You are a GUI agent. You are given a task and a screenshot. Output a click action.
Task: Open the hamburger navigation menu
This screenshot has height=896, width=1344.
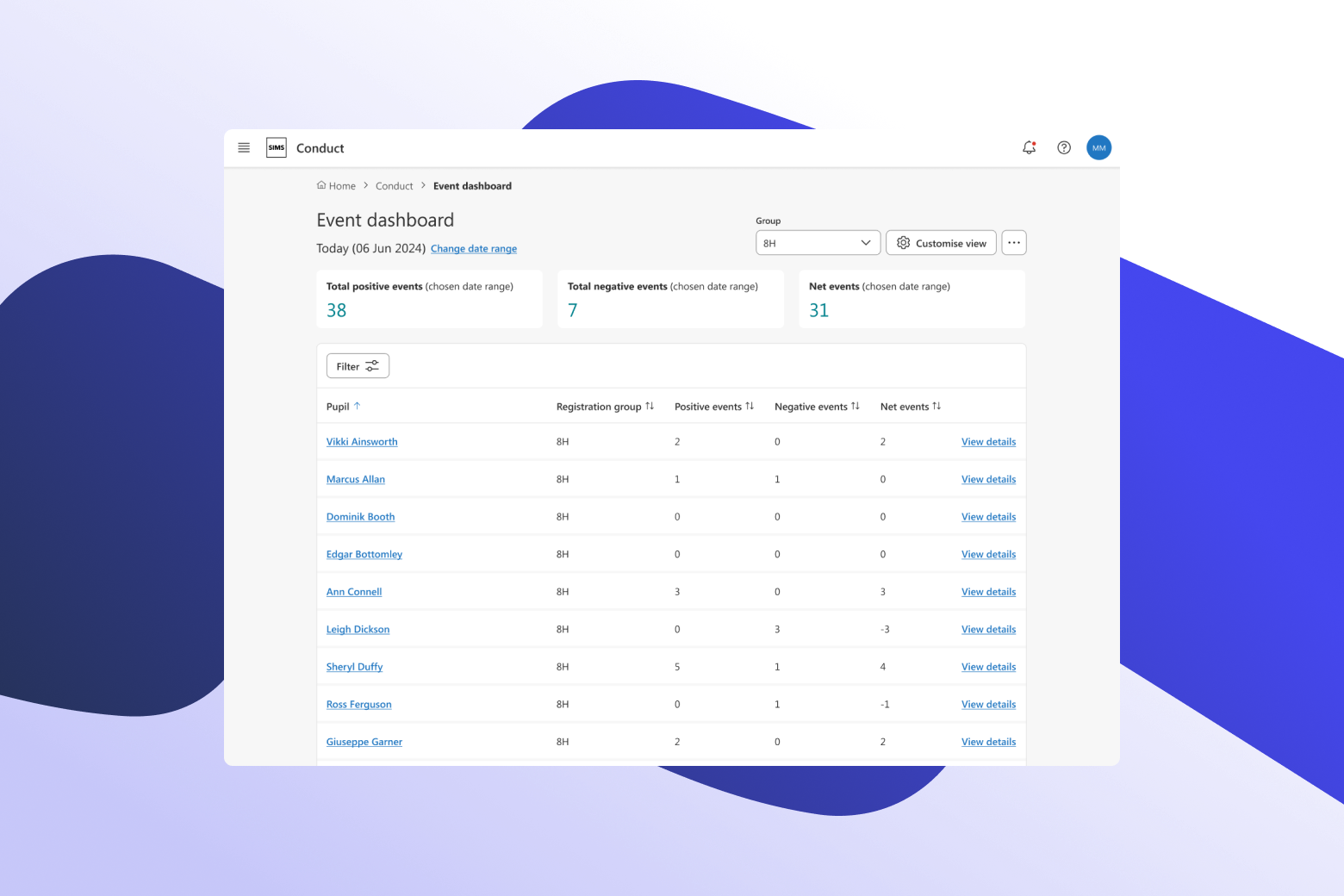tap(244, 148)
